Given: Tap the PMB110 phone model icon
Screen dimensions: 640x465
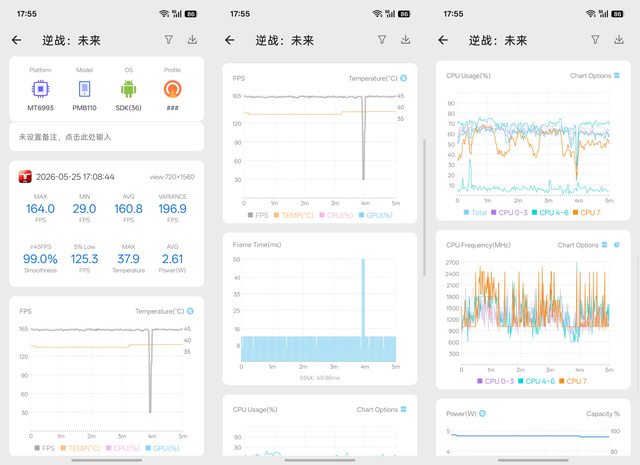Looking at the screenshot, I should [84, 89].
